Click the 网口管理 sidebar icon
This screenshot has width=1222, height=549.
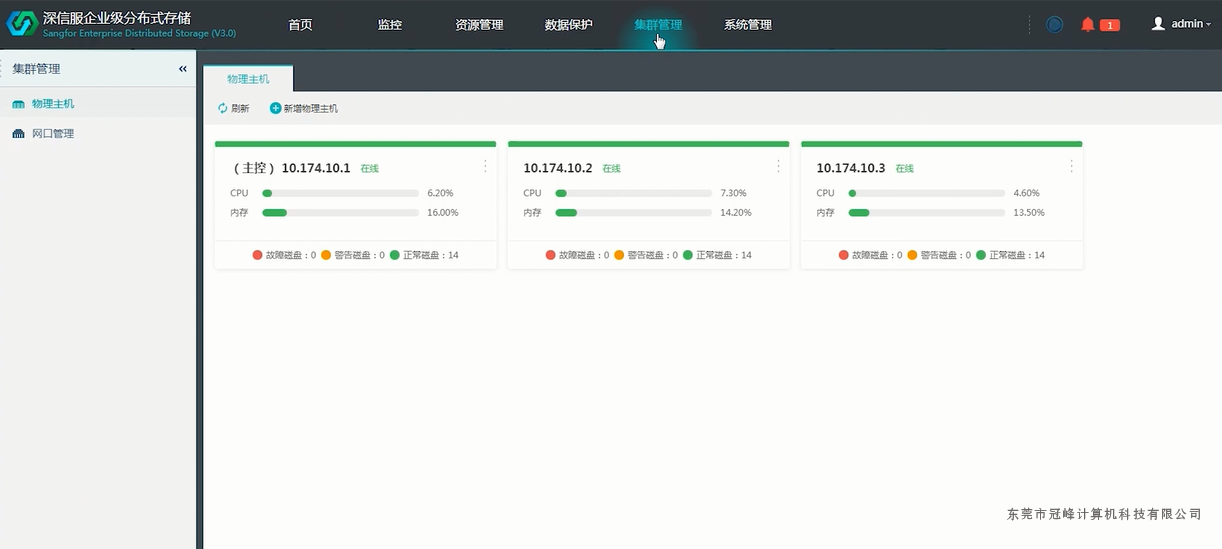point(18,134)
